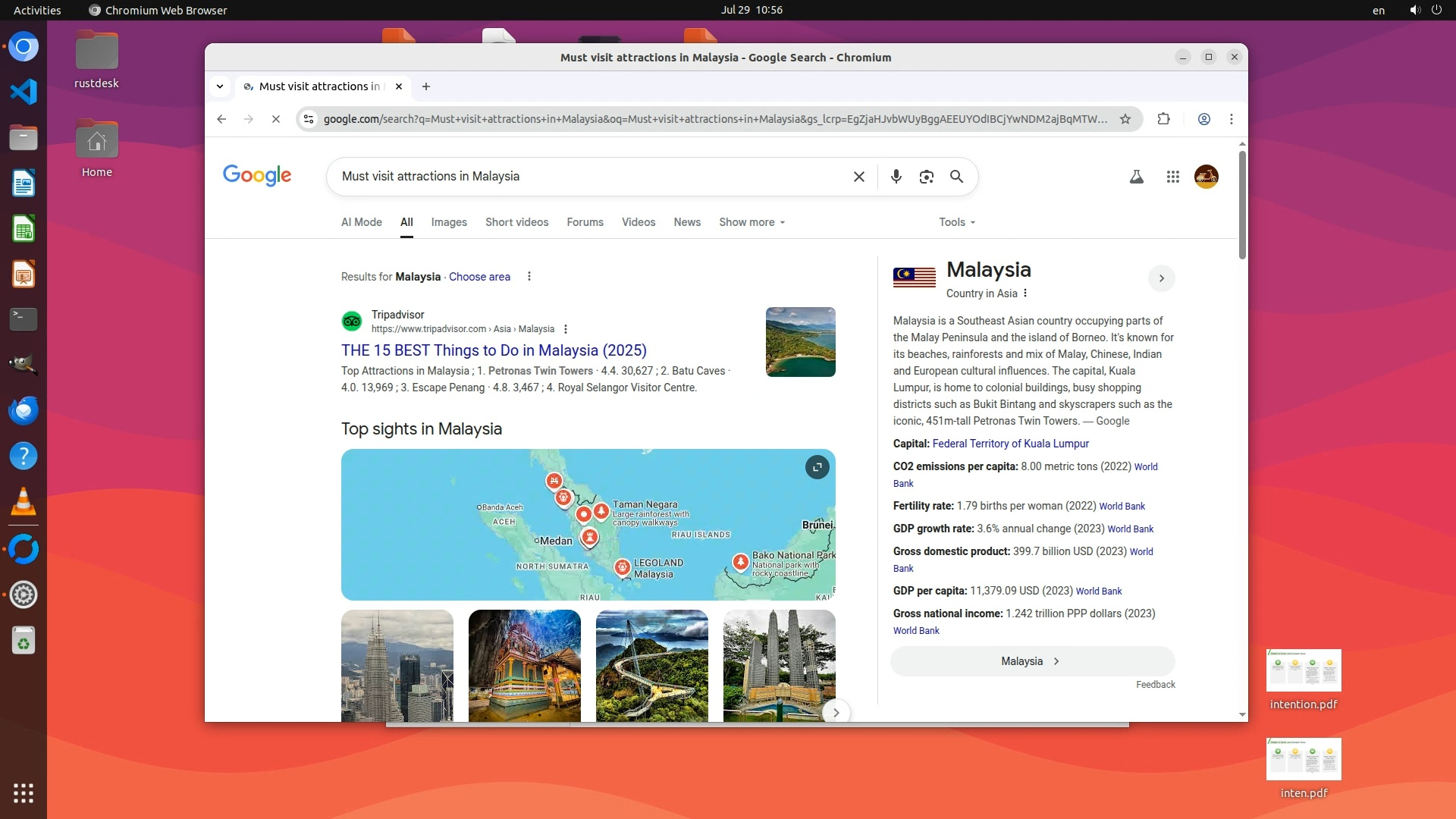The image size is (1456, 819).
Task: Bookmark this page with star icon
Action: coord(1125,119)
